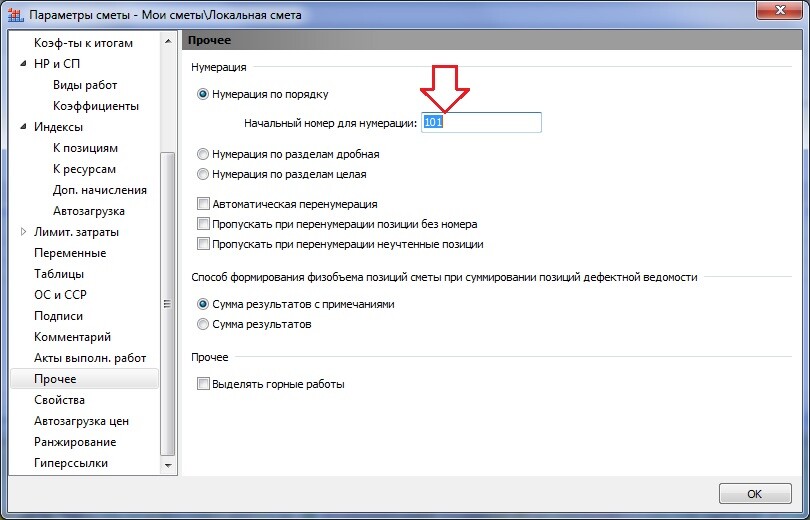This screenshot has height=520, width=810.
Task: Click the tree scrollbar up arrow
Action: 168,41
